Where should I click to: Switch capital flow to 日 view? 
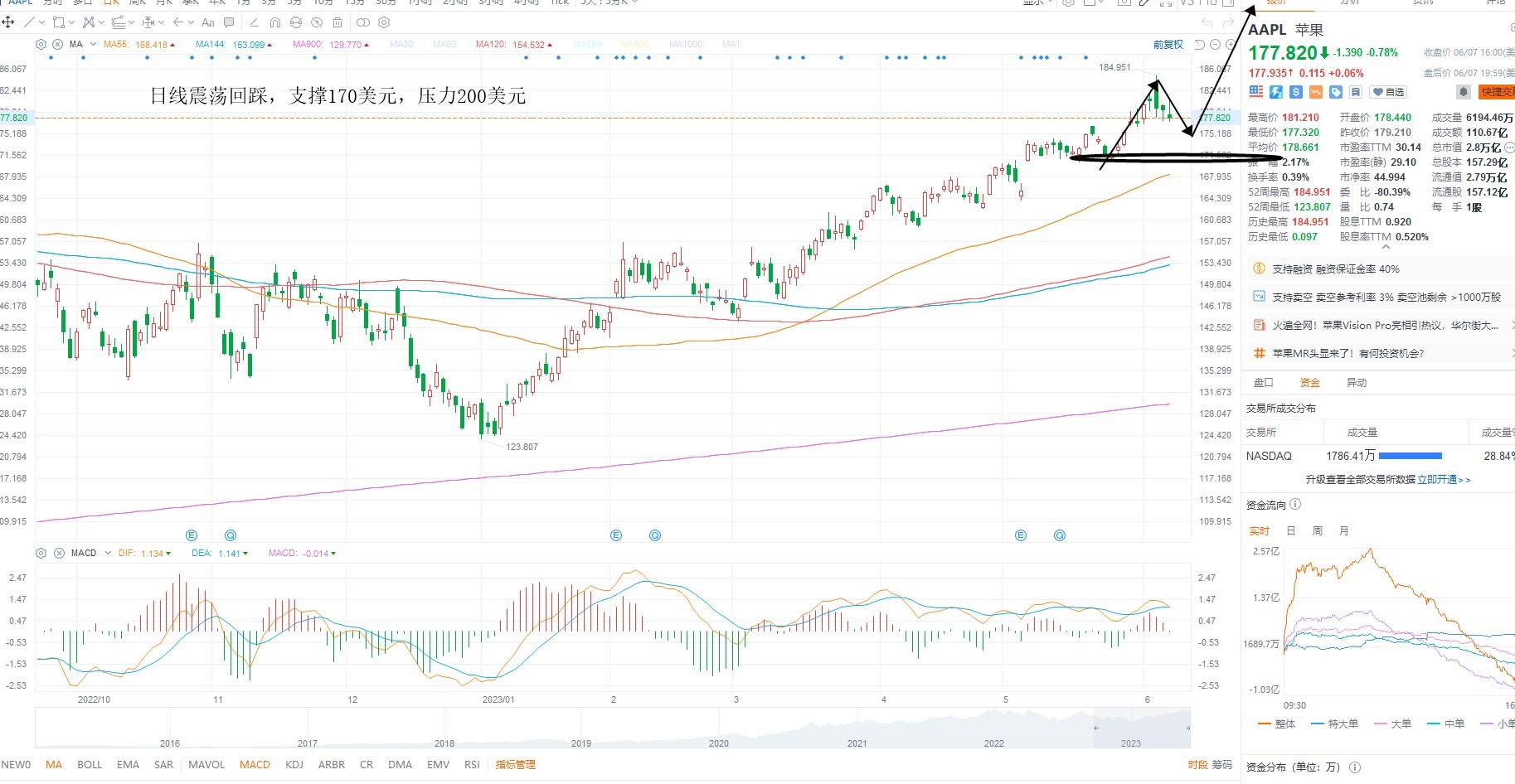pyautogui.click(x=1291, y=531)
